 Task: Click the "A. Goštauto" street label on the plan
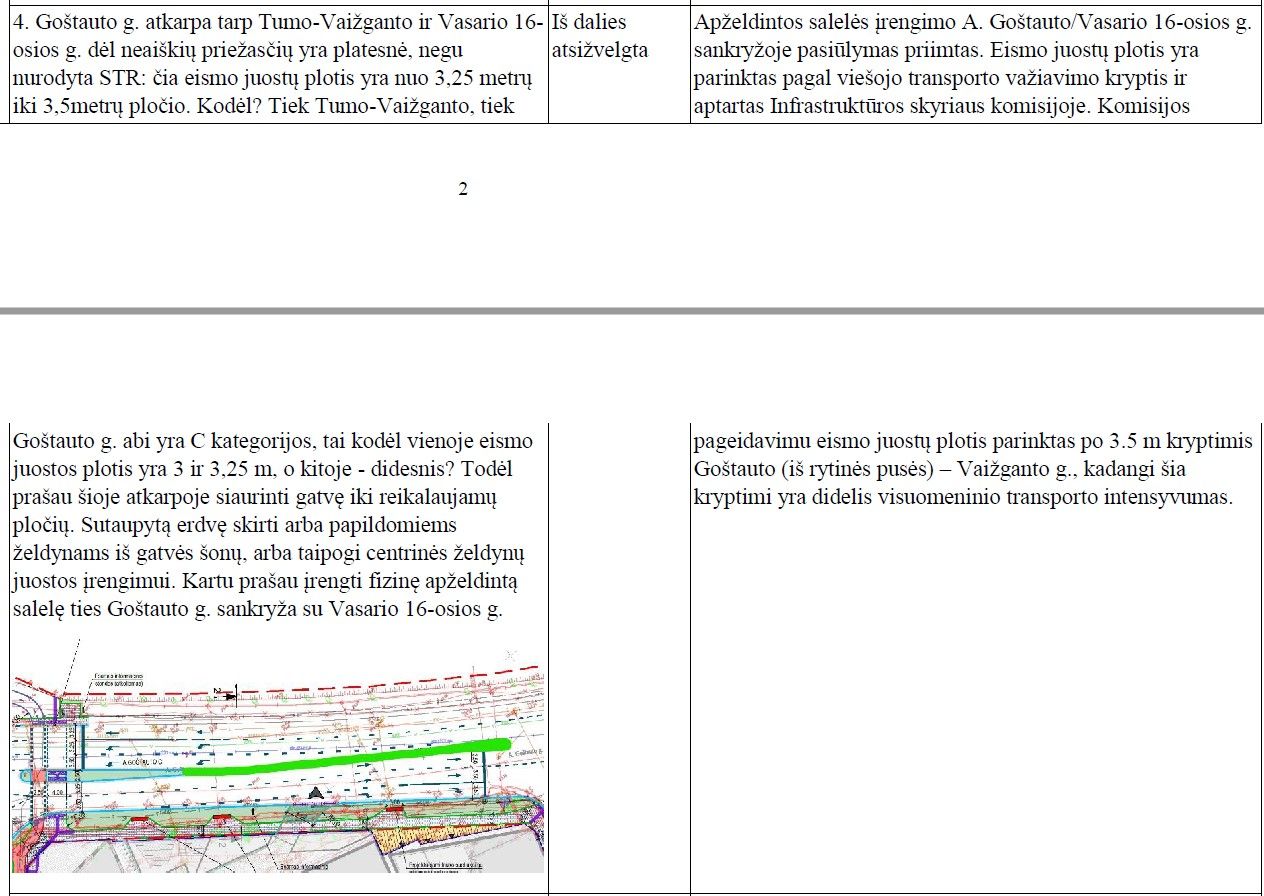(141, 762)
